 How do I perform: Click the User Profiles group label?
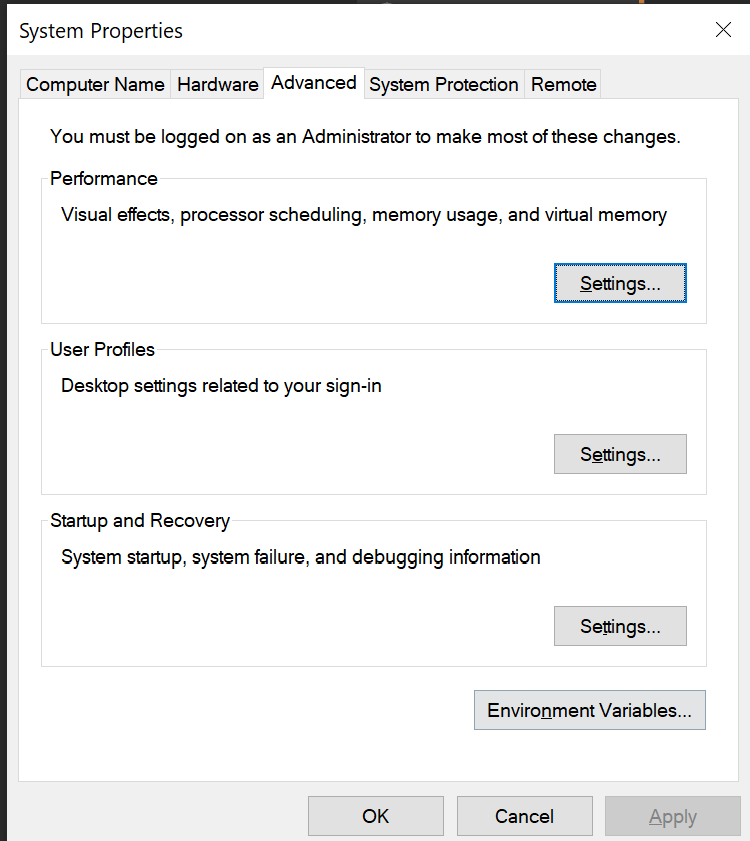click(x=103, y=350)
